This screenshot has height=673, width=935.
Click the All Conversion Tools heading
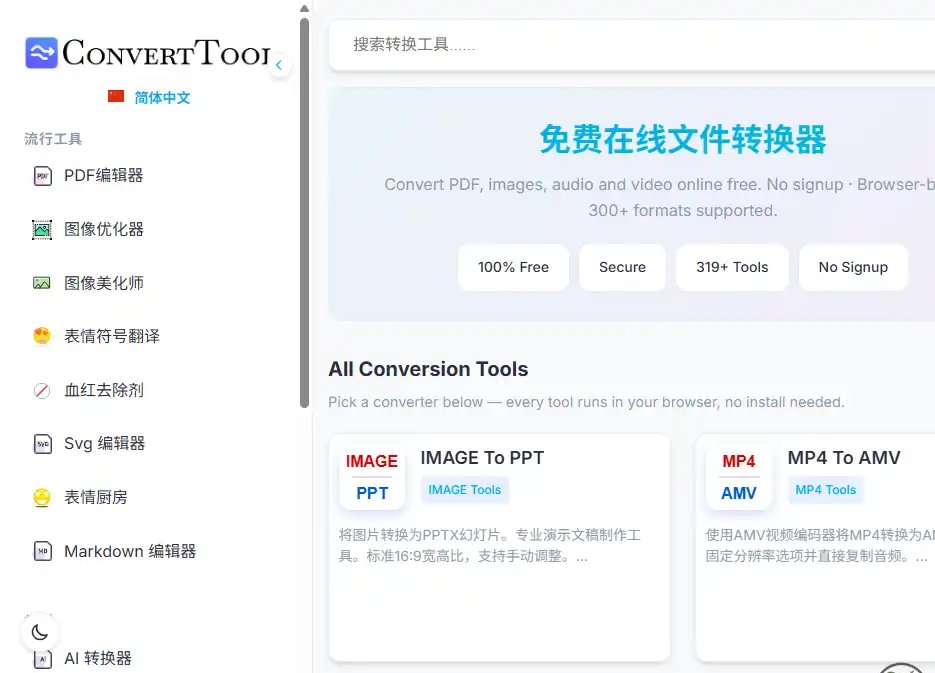coord(428,369)
